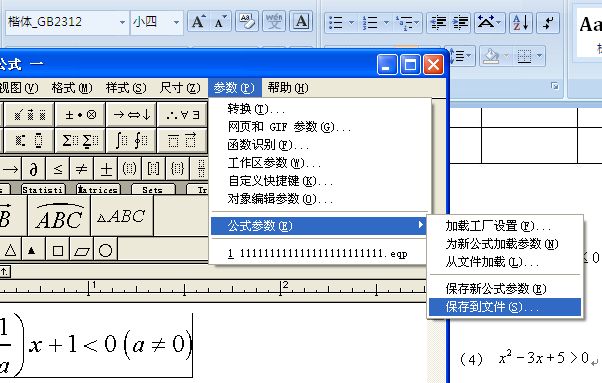Insert the triangle ABC template
This screenshot has width=602, height=383.
tap(122, 216)
